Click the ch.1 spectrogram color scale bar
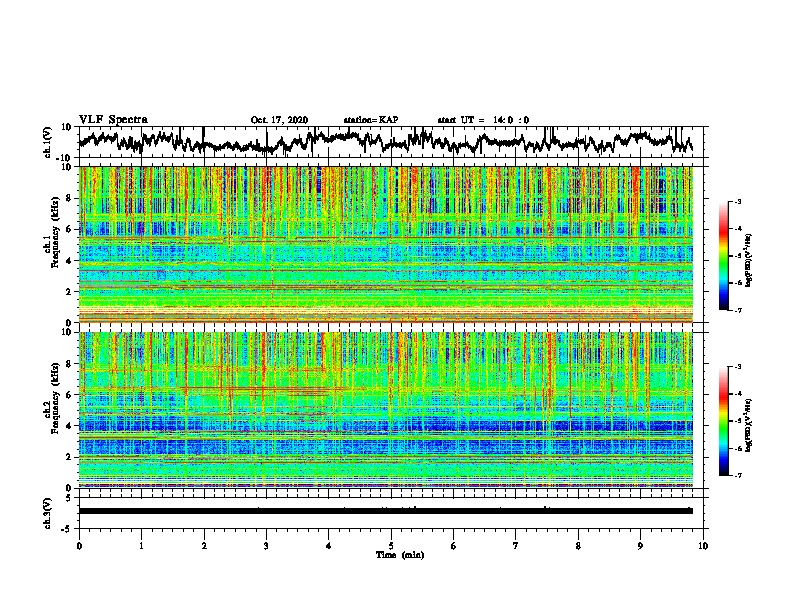Image resolution: width=792 pixels, height=612 pixels. [723, 256]
